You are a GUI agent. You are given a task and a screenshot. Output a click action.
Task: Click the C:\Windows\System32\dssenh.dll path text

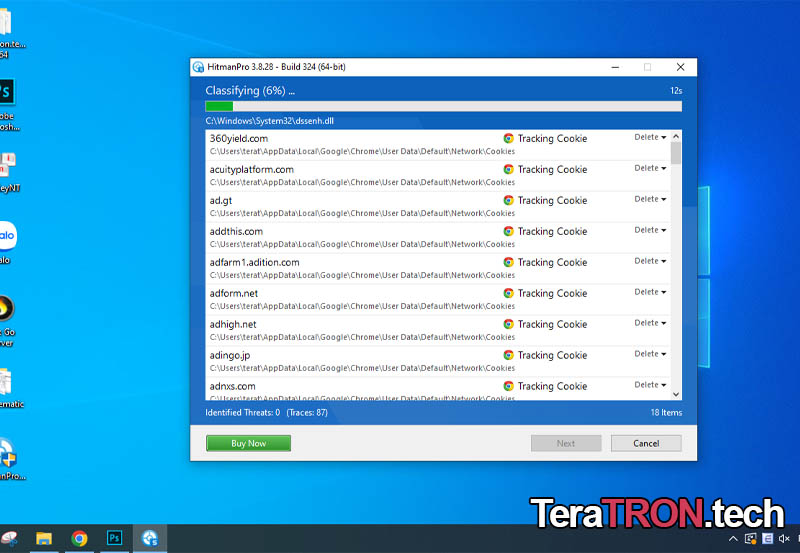[269, 121]
